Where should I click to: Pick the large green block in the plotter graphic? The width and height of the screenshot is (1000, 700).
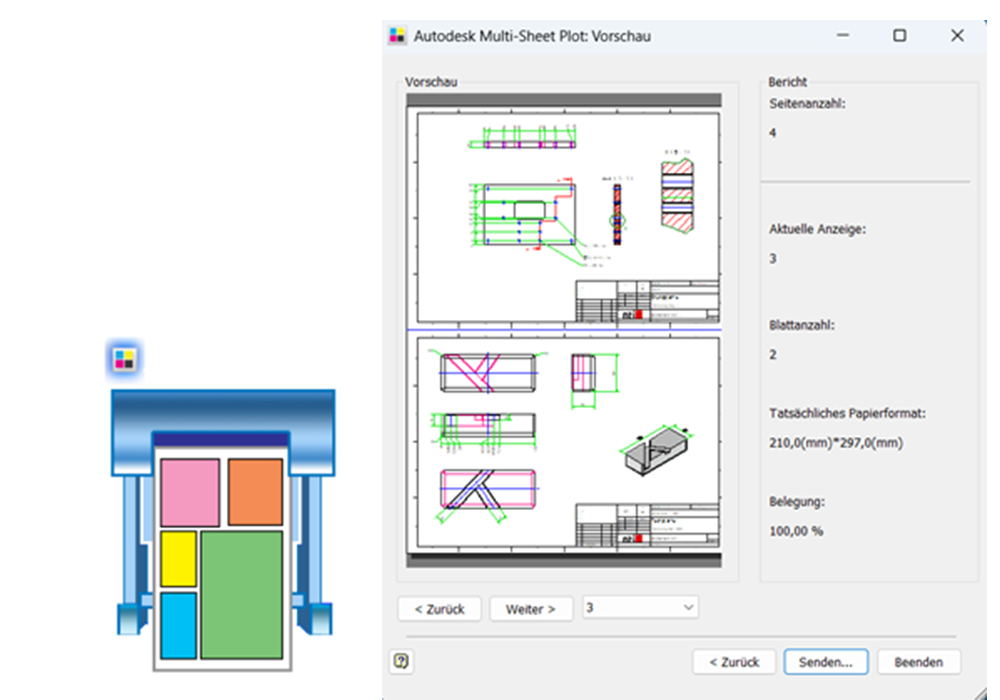241,595
